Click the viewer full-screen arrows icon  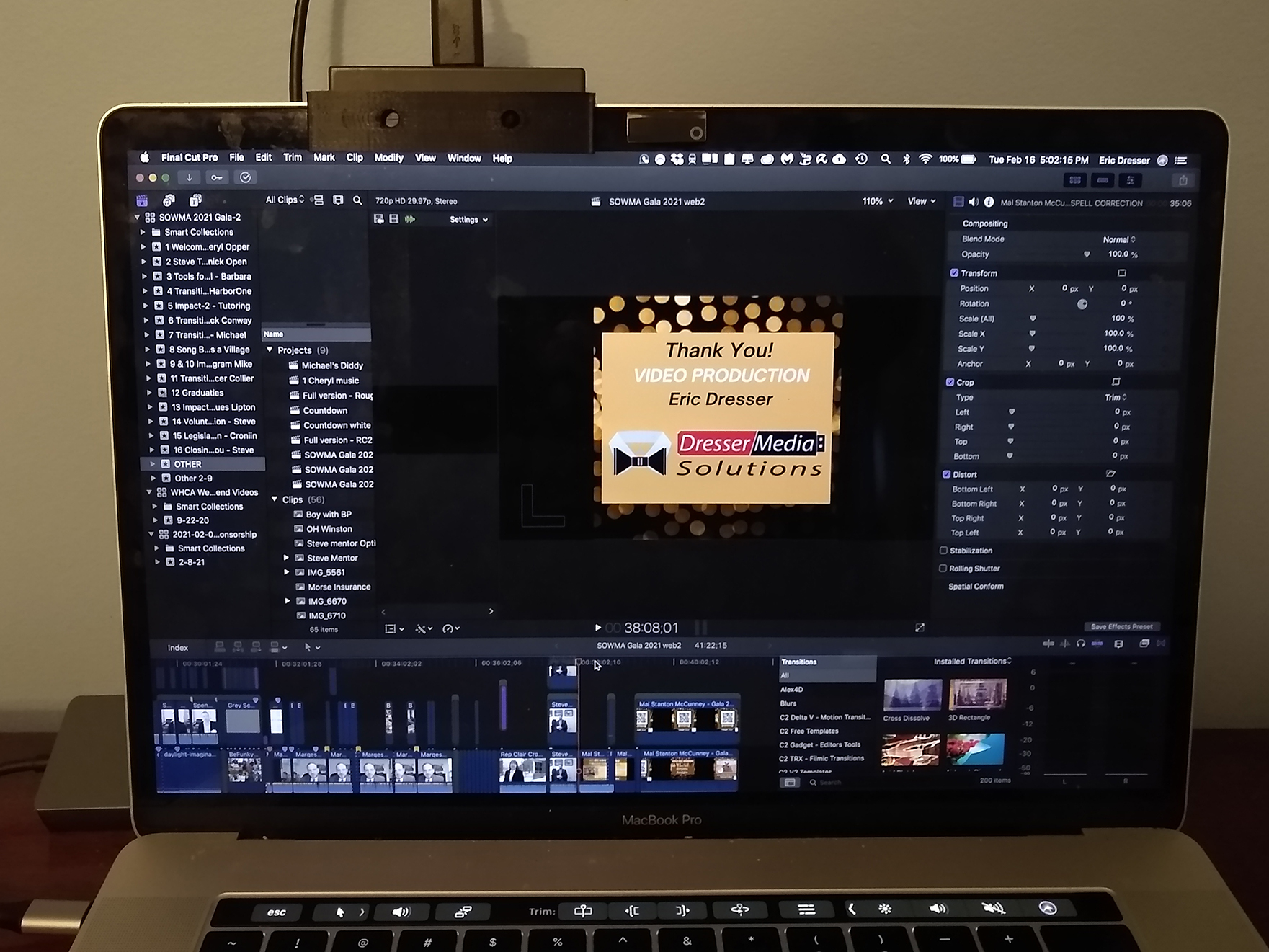(920, 628)
